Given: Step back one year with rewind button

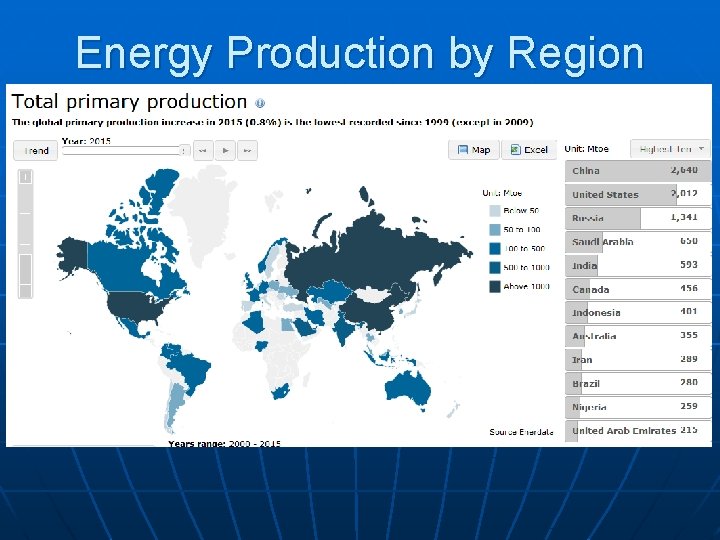Looking at the screenshot, I should pyautogui.click(x=203, y=151).
